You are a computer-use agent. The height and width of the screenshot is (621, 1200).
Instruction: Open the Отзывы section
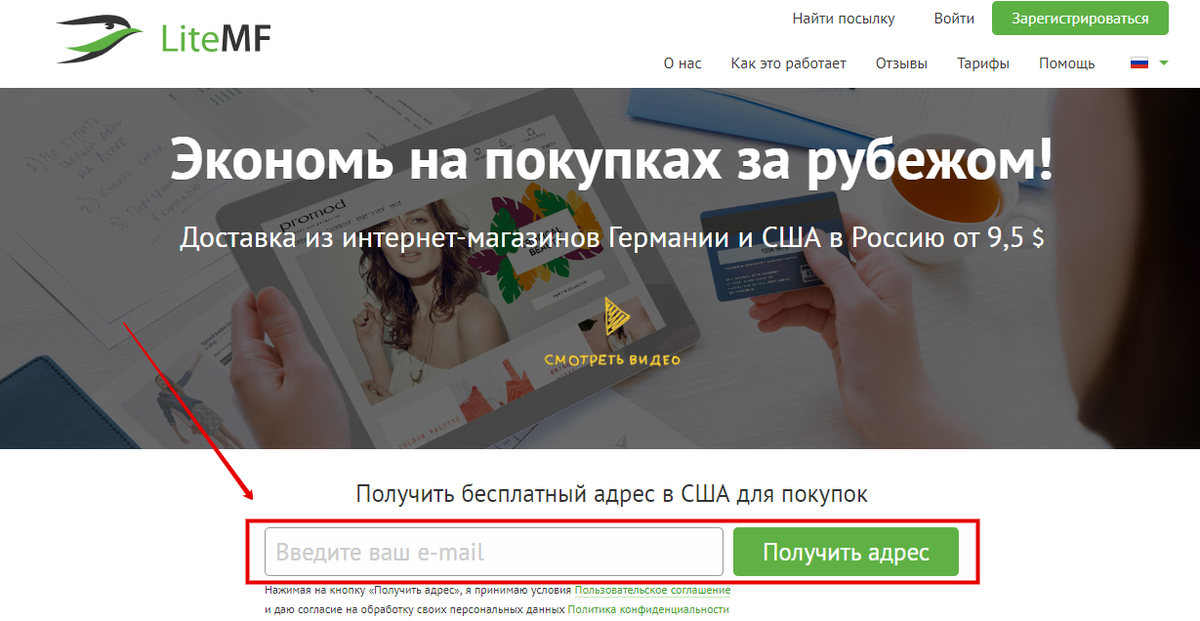click(x=901, y=63)
